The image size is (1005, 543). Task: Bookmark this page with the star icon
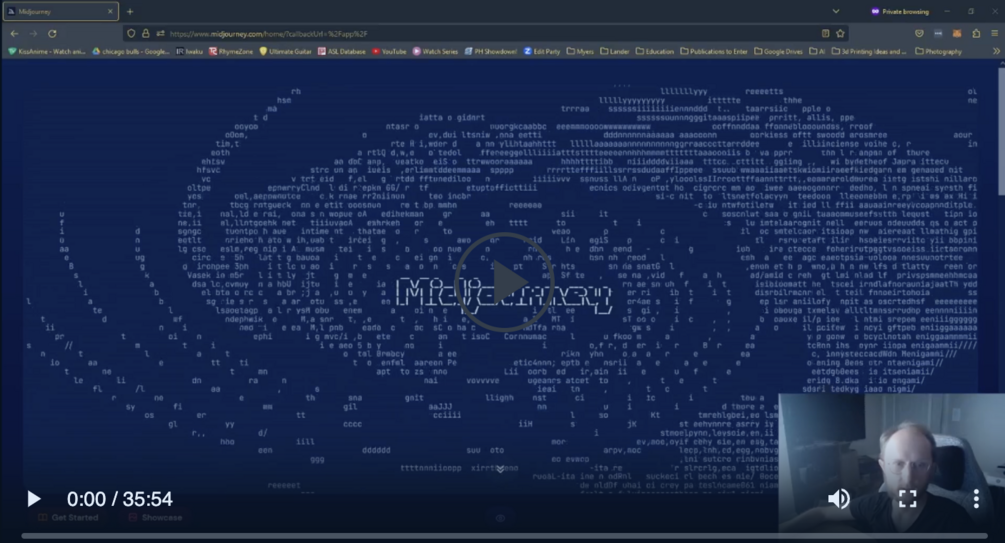[x=840, y=33]
